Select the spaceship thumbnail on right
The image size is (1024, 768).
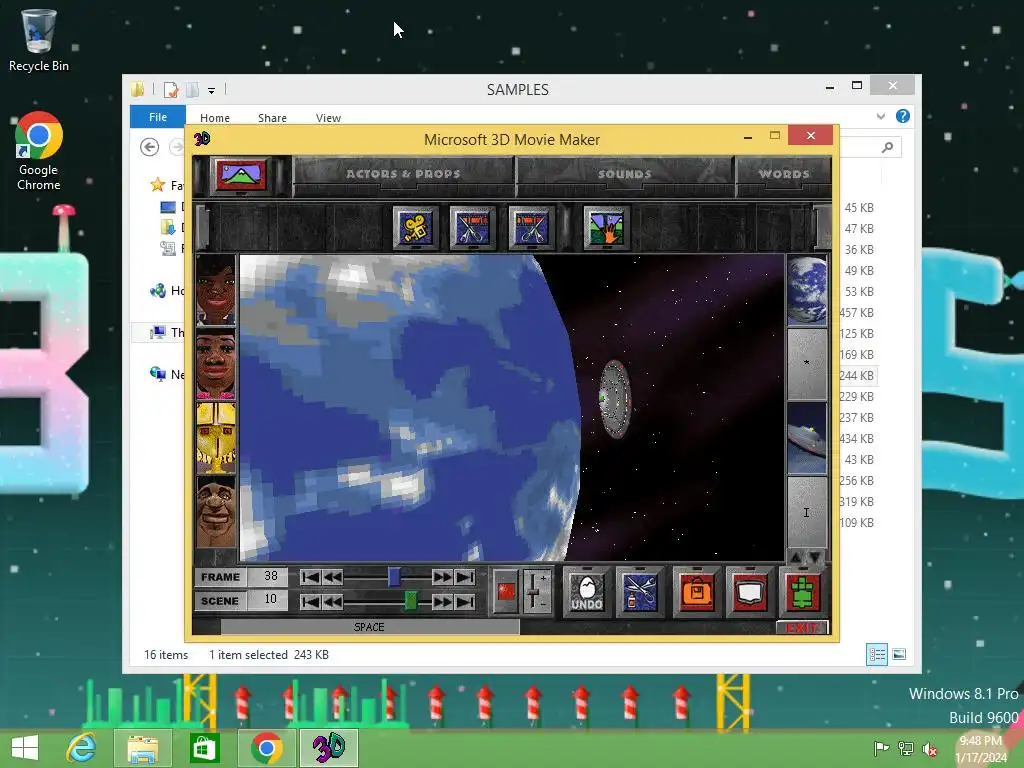point(807,438)
